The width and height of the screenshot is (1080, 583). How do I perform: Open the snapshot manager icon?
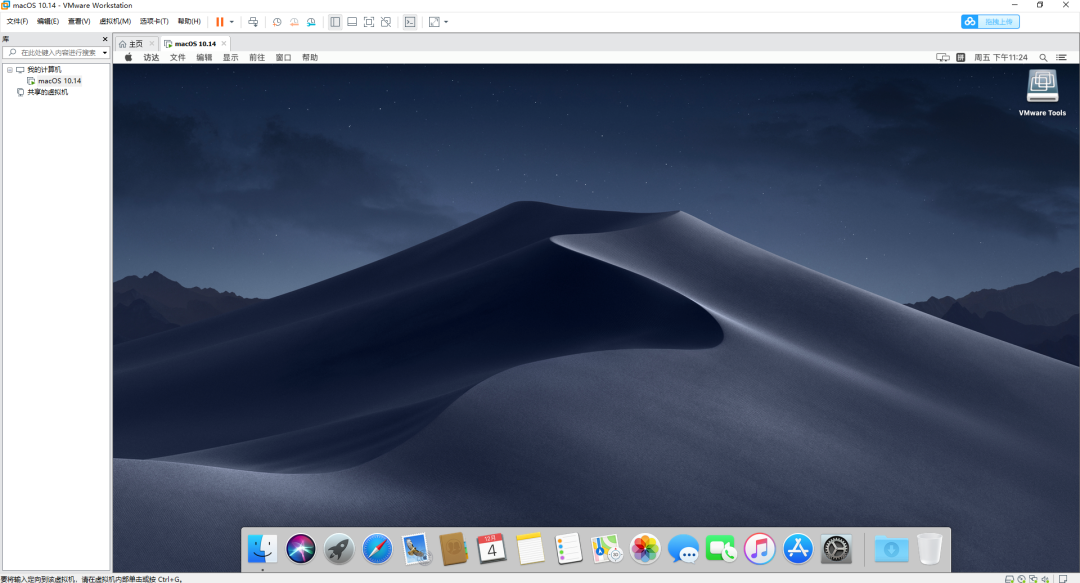311,22
